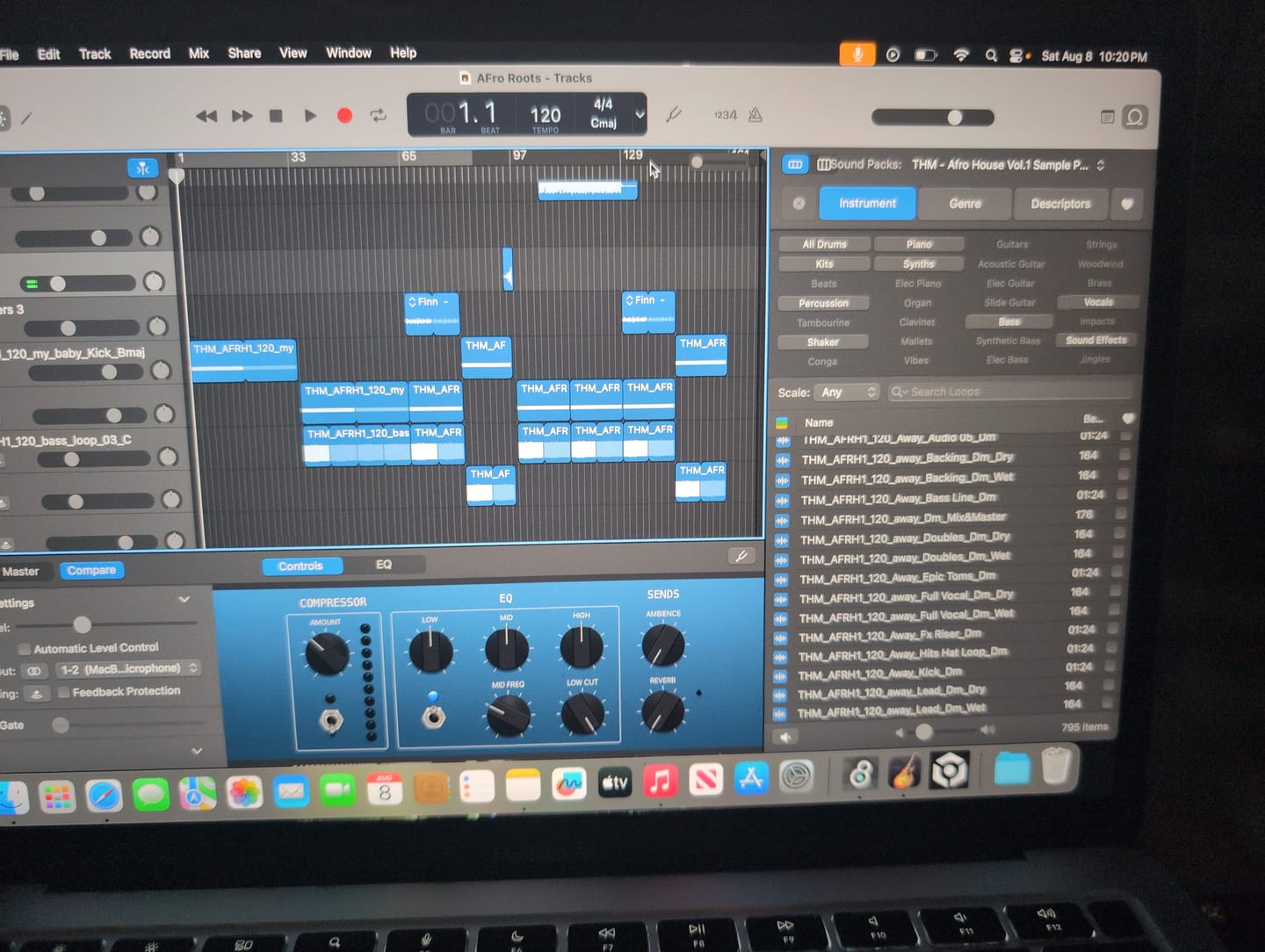Image resolution: width=1265 pixels, height=952 pixels.
Task: Select loop THM_AFRH1_120_Away_Kick_Dm
Action: pyautogui.click(x=880, y=674)
